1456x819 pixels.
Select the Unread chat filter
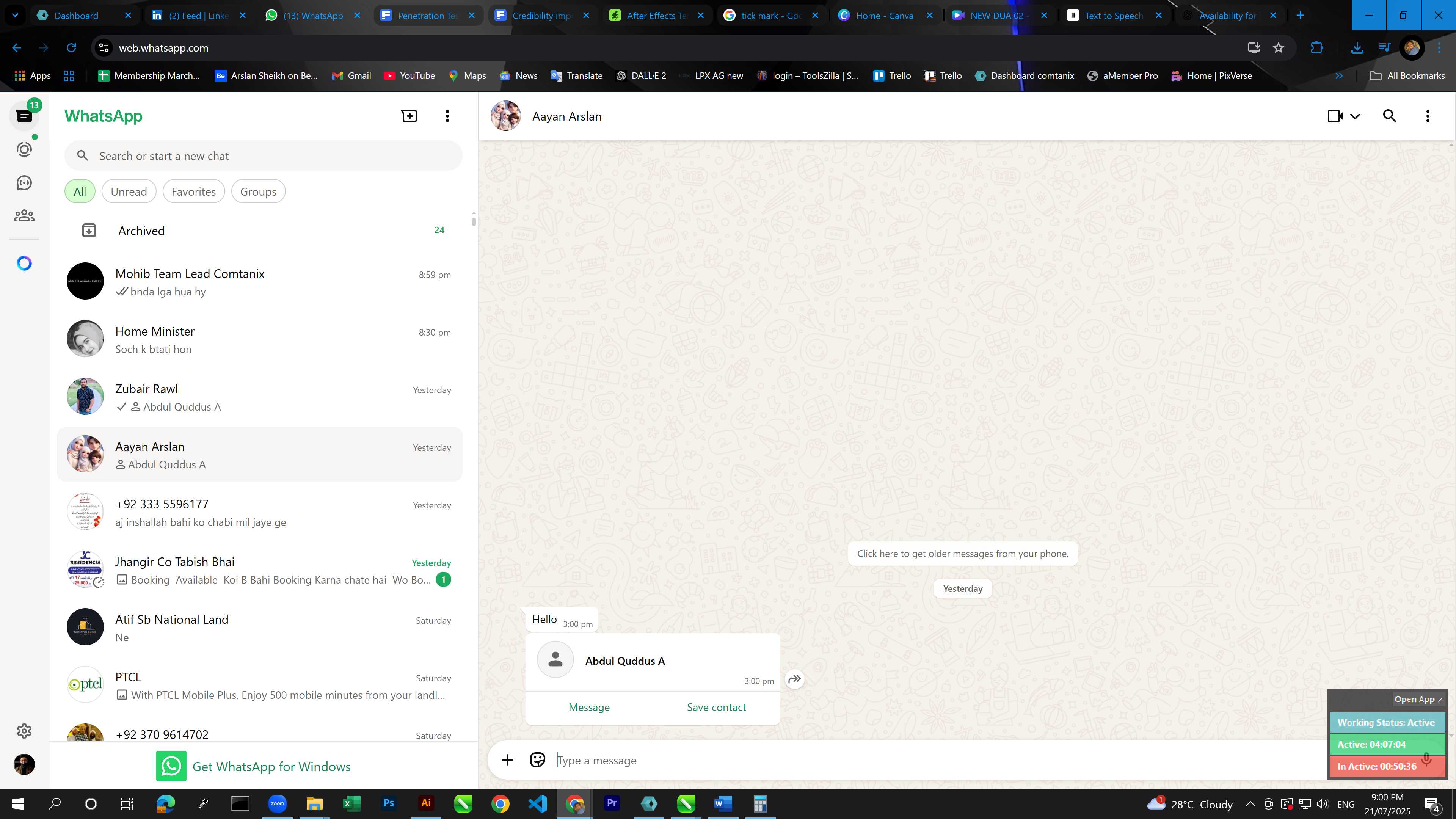tap(129, 191)
